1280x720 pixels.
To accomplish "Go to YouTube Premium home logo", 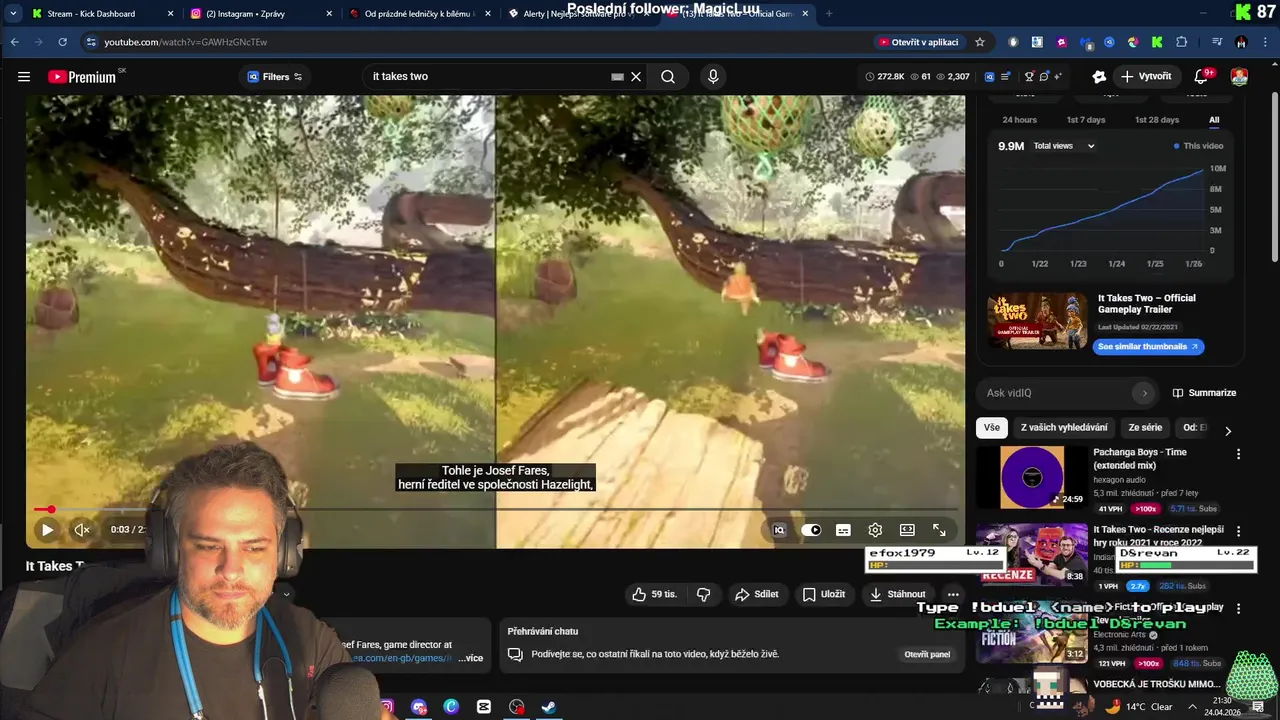I will click(x=82, y=77).
